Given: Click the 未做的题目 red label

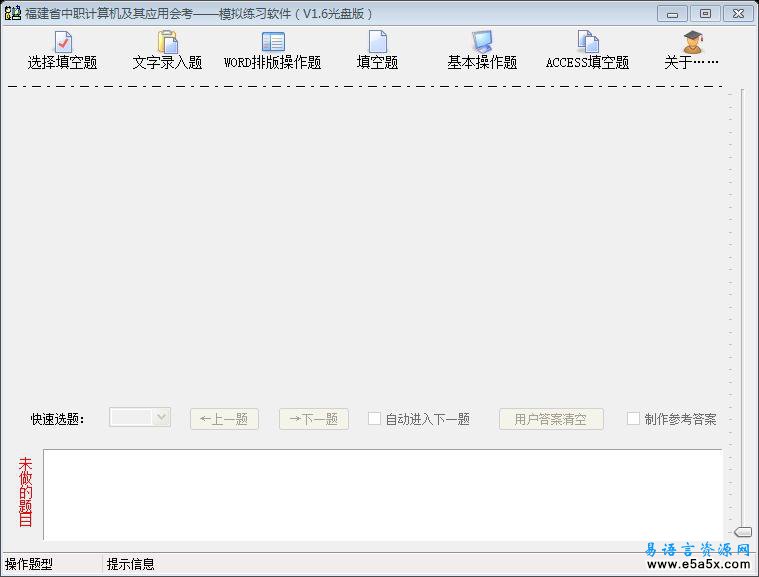Looking at the screenshot, I should pos(25,492).
